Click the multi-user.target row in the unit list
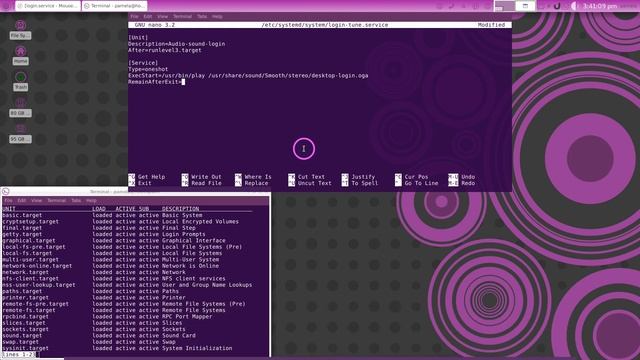Screen dimensions: 640x360 pyautogui.click(x=110, y=260)
